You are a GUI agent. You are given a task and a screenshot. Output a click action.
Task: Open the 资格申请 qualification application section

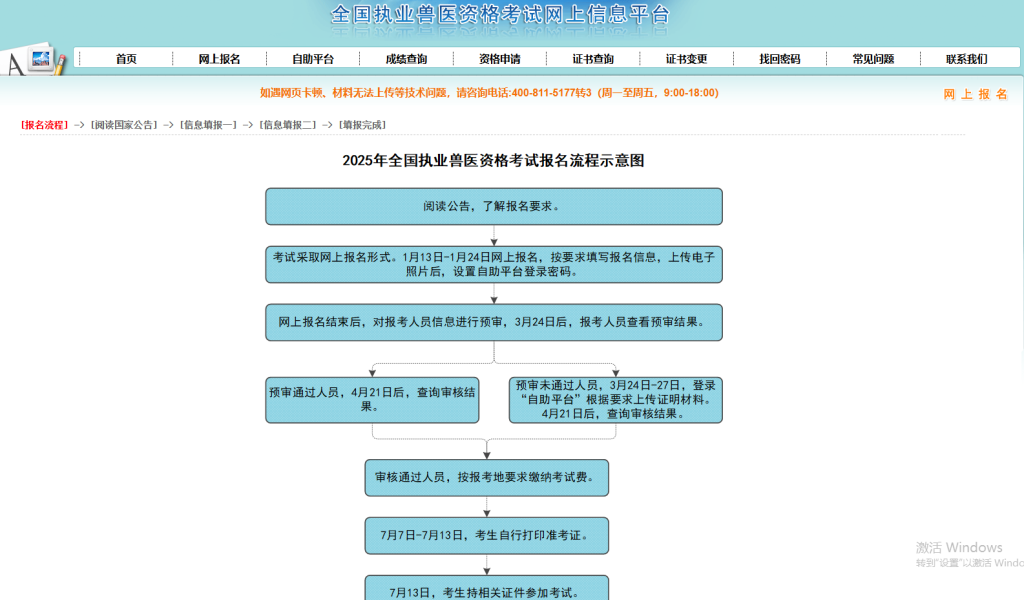point(499,57)
